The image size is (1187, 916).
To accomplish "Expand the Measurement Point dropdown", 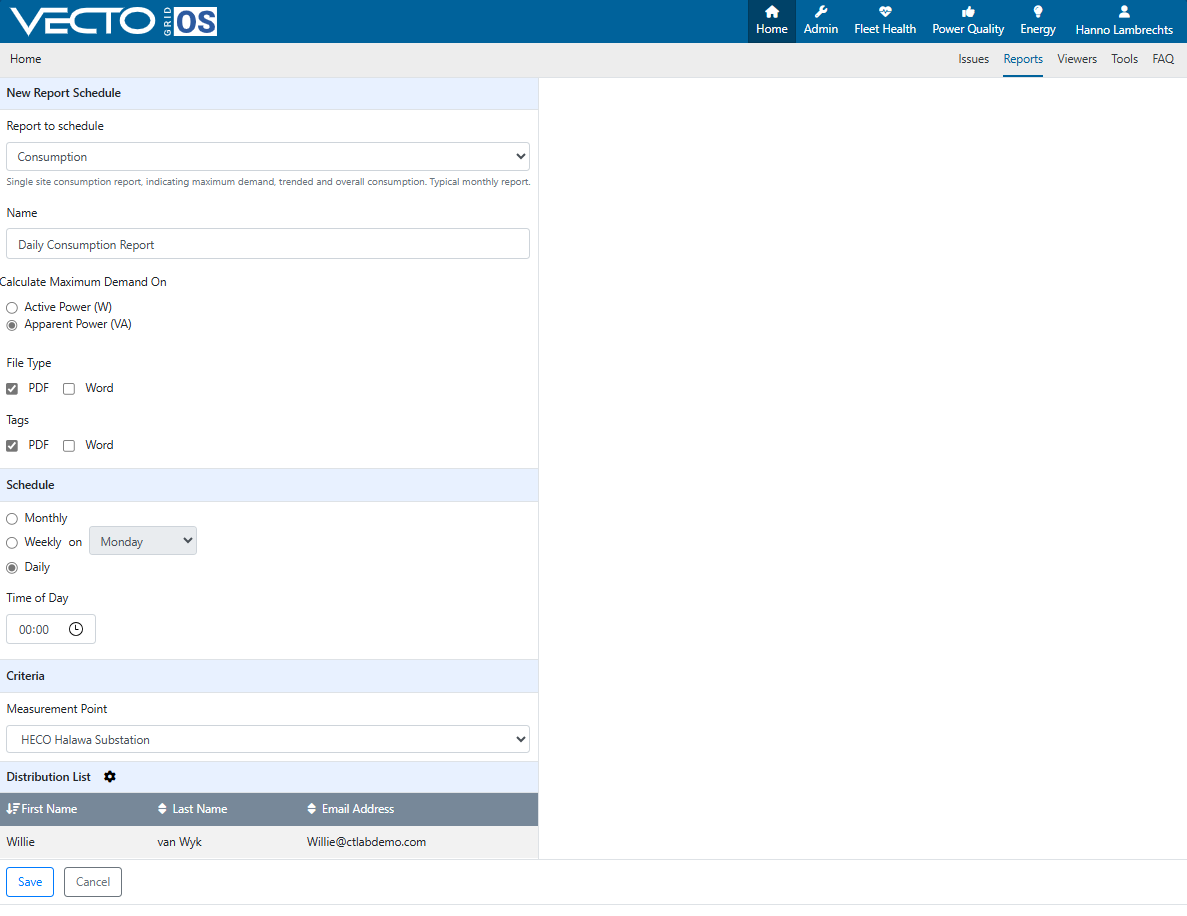I will (x=268, y=740).
